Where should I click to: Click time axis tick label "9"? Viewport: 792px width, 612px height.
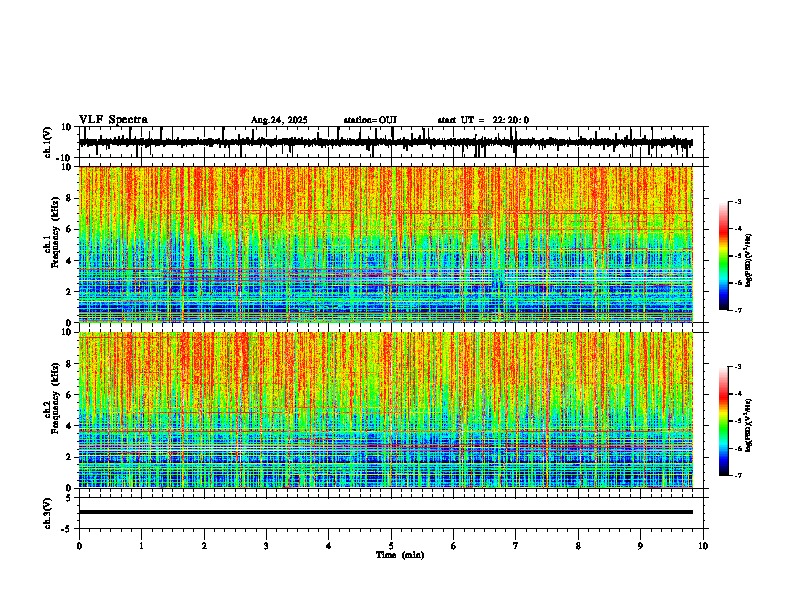coord(640,546)
